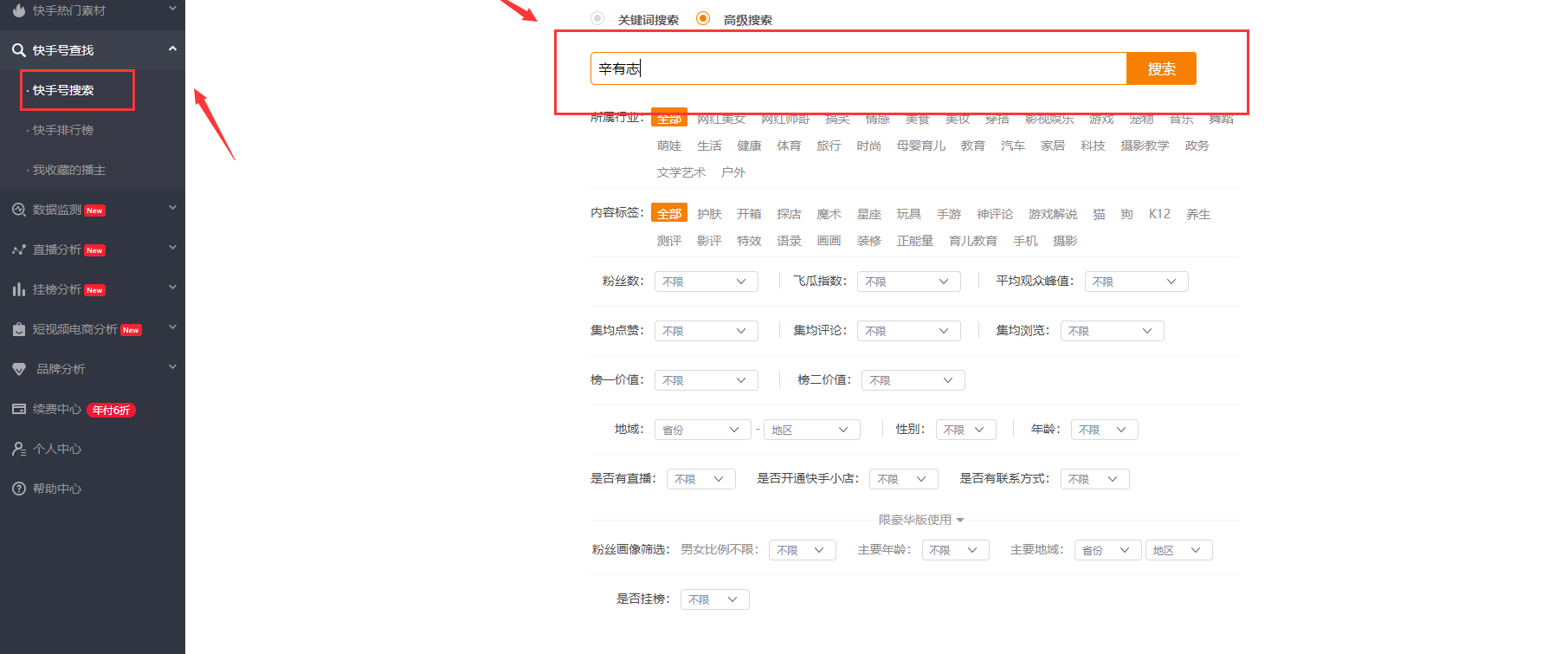
Task: Open the 榜二价值 dropdown
Action: [913, 380]
